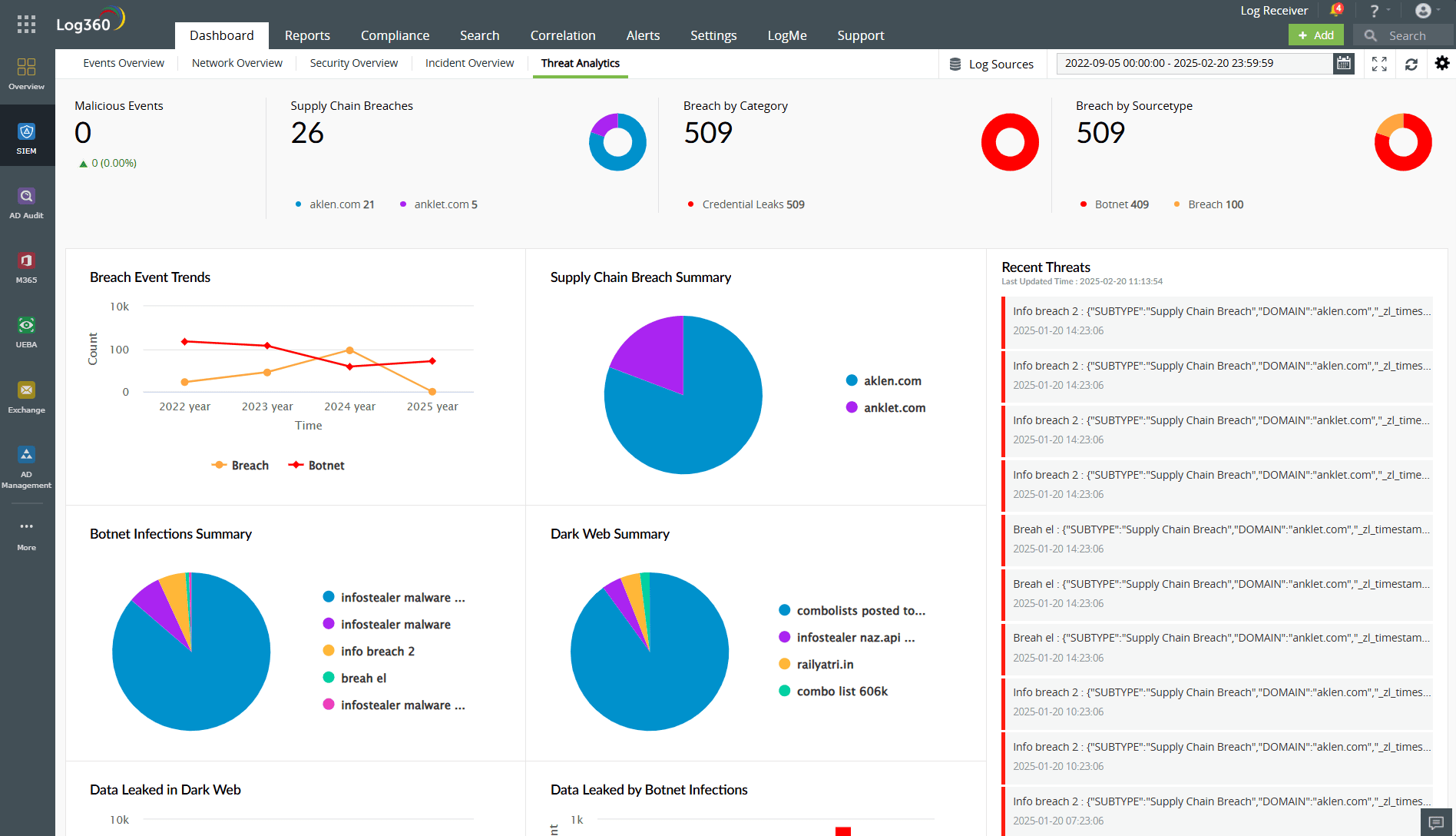Open the M365 module
Viewport: 1456px width, 836px height.
coord(27,265)
